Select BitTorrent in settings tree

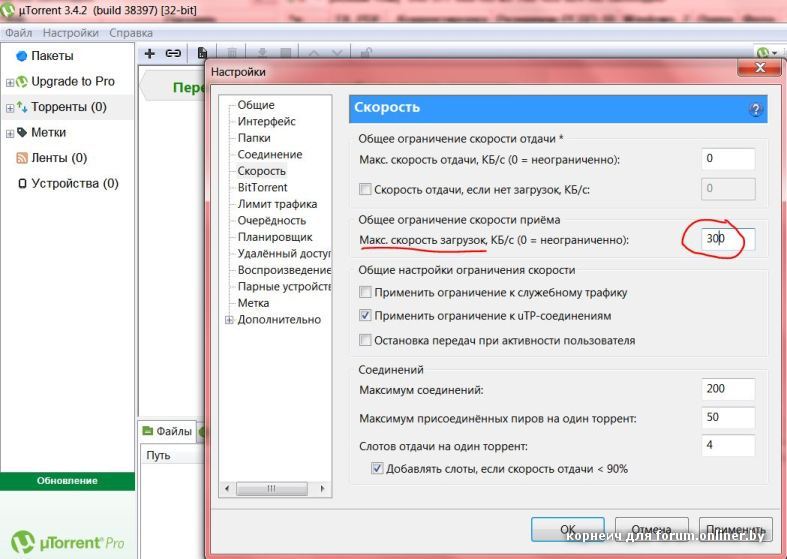pos(263,188)
